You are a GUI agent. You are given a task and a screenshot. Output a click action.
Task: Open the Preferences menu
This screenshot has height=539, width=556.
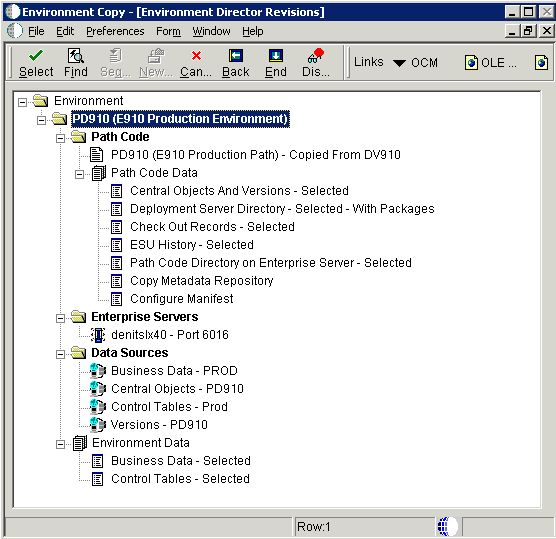115,31
